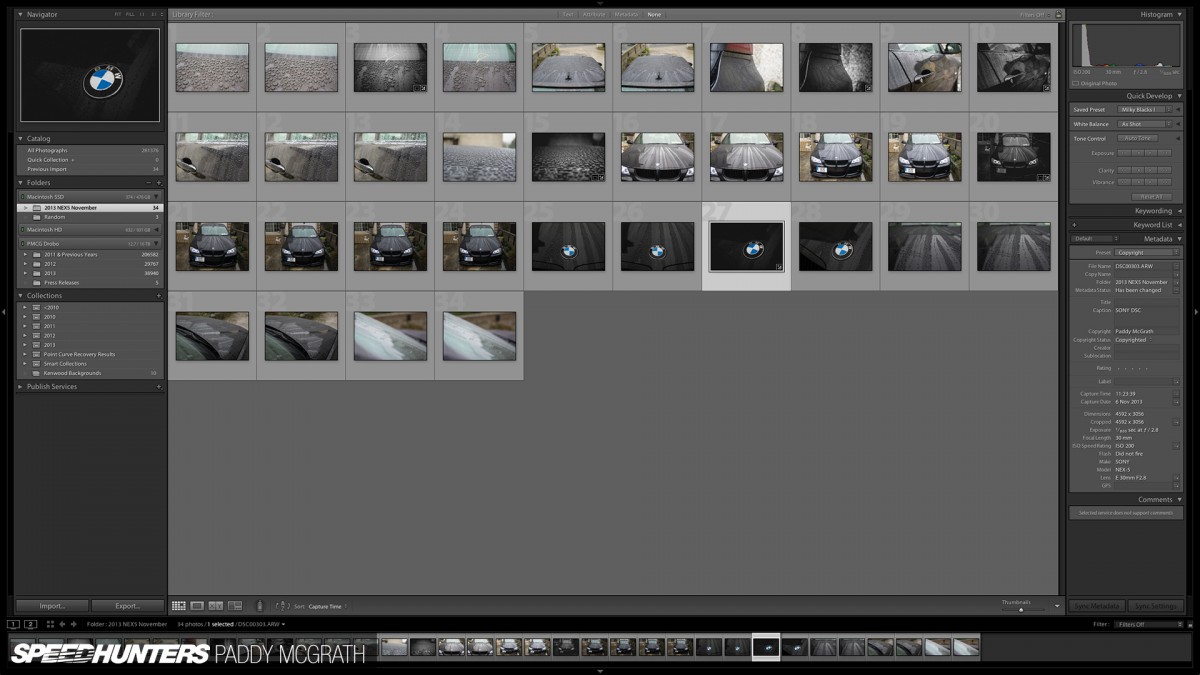Open White Balance As Shot dropdown
The width and height of the screenshot is (1200, 675).
pos(1145,124)
